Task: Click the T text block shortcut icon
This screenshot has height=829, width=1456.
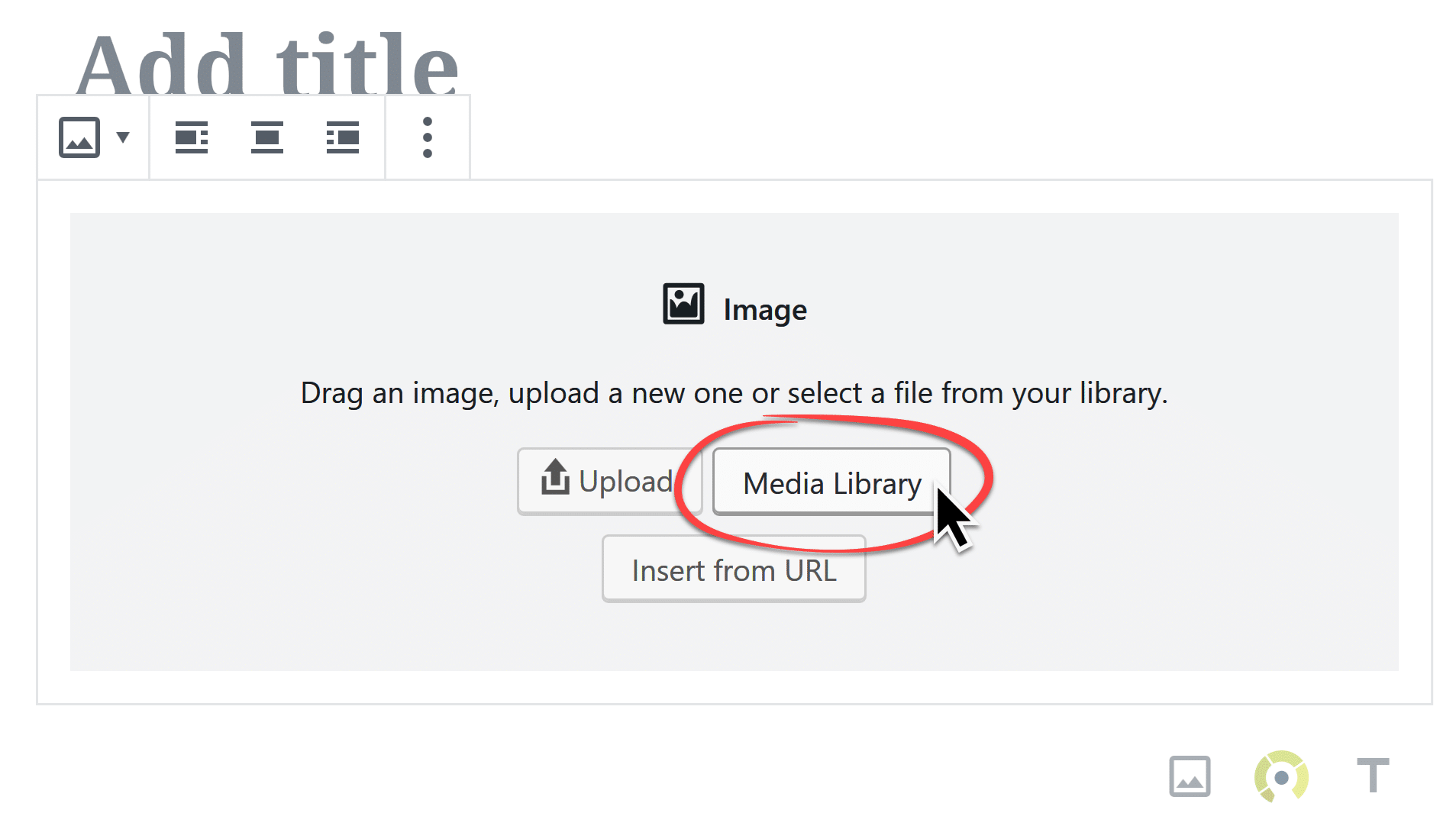Action: tap(1373, 776)
